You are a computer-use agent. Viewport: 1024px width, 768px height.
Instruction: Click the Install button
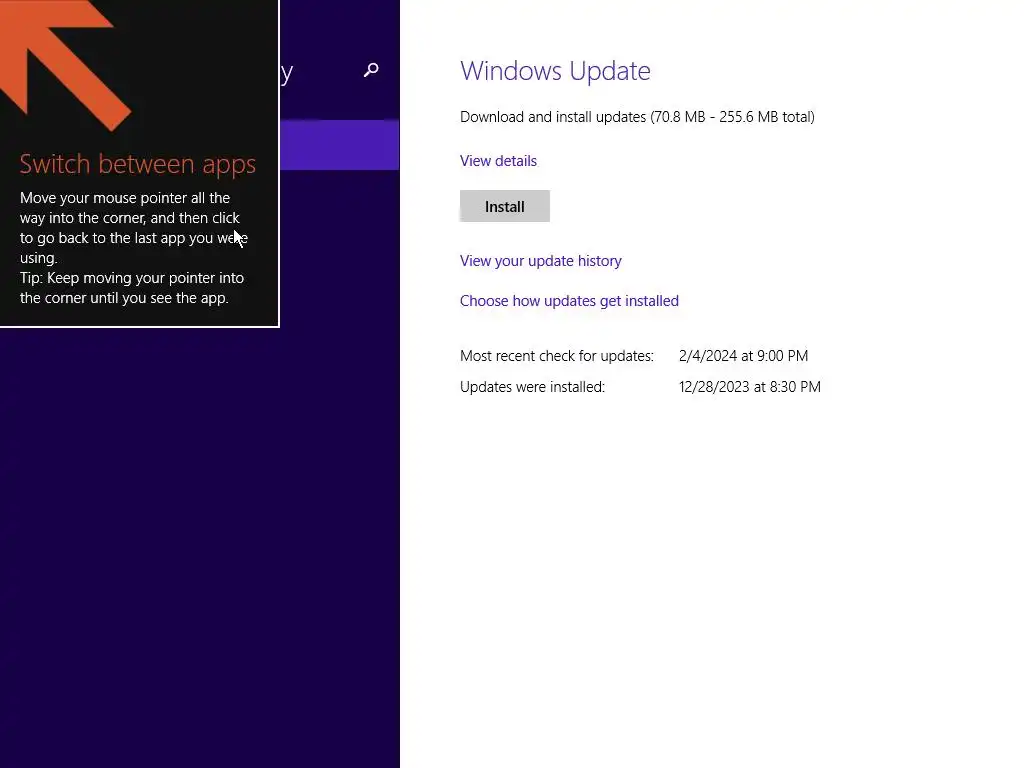click(x=505, y=206)
